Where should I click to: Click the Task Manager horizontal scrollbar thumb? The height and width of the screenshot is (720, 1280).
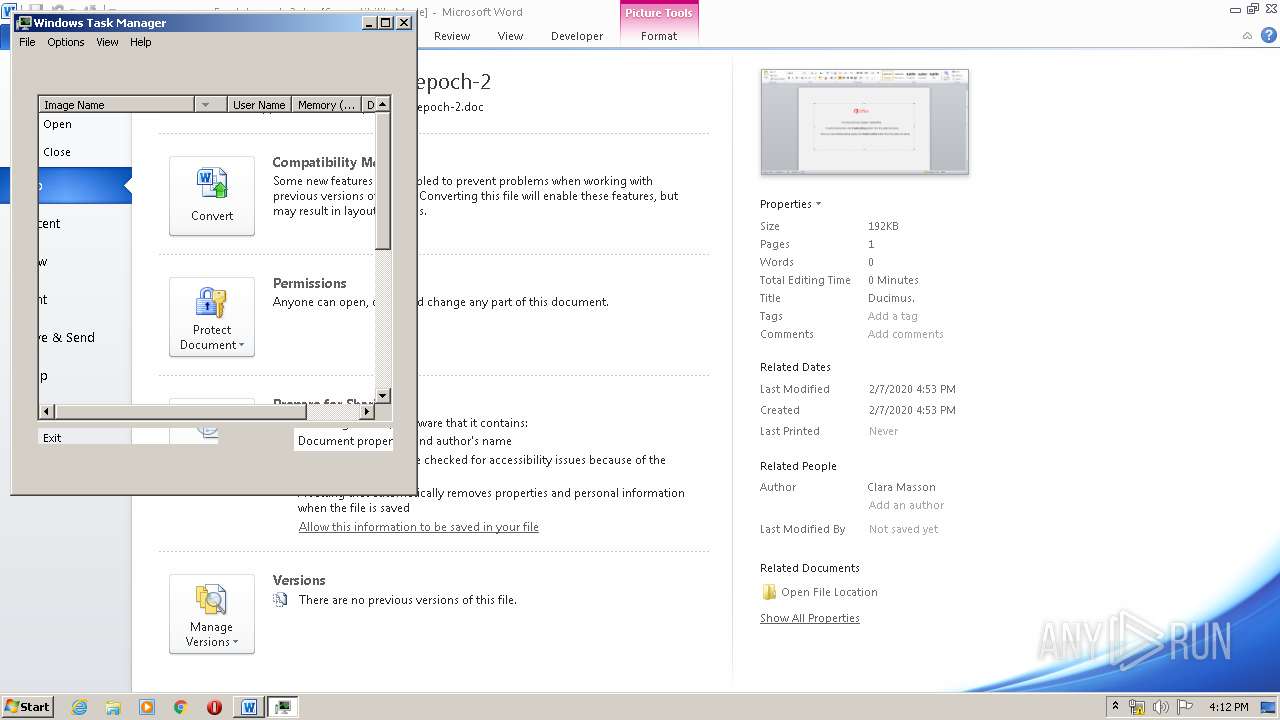click(x=181, y=411)
